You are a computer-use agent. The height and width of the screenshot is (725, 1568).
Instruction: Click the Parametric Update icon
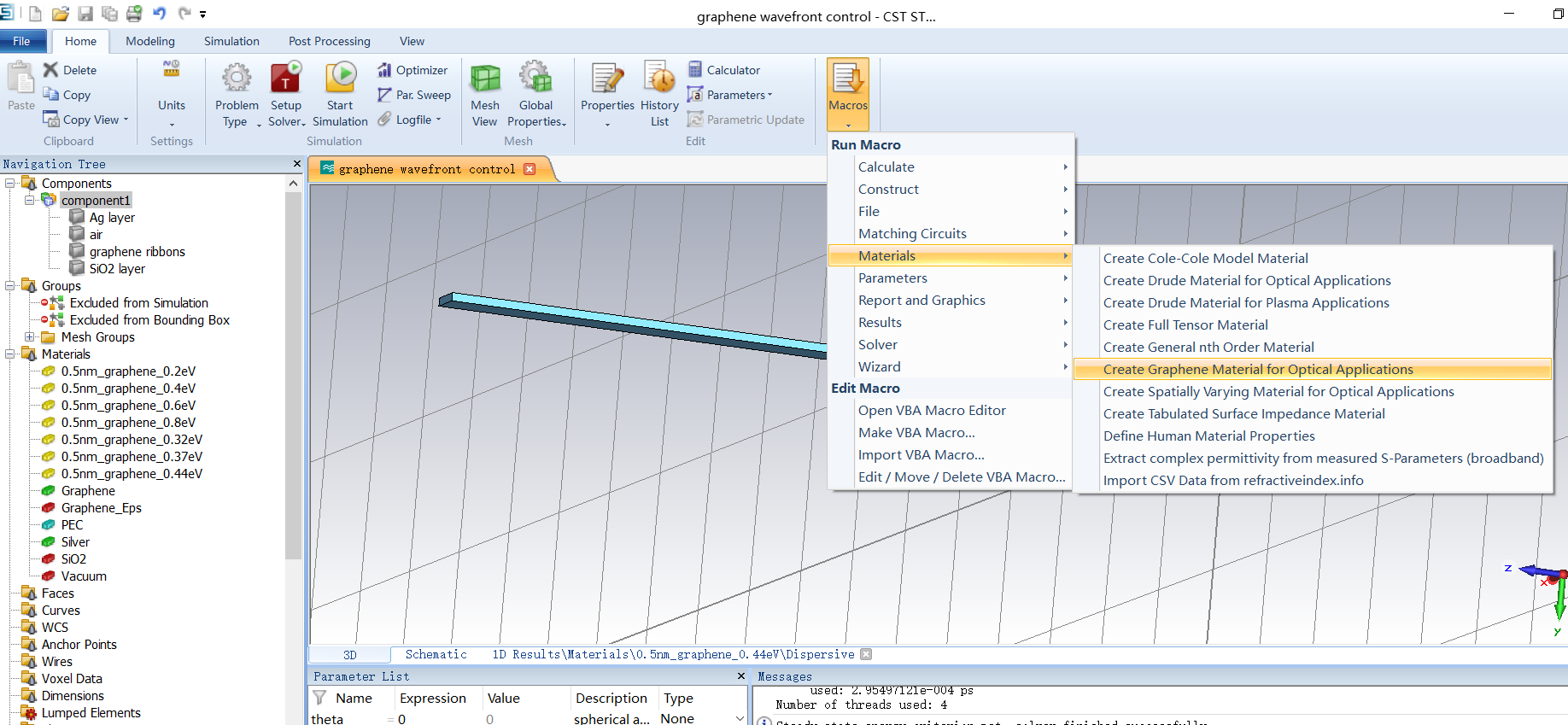[695, 120]
